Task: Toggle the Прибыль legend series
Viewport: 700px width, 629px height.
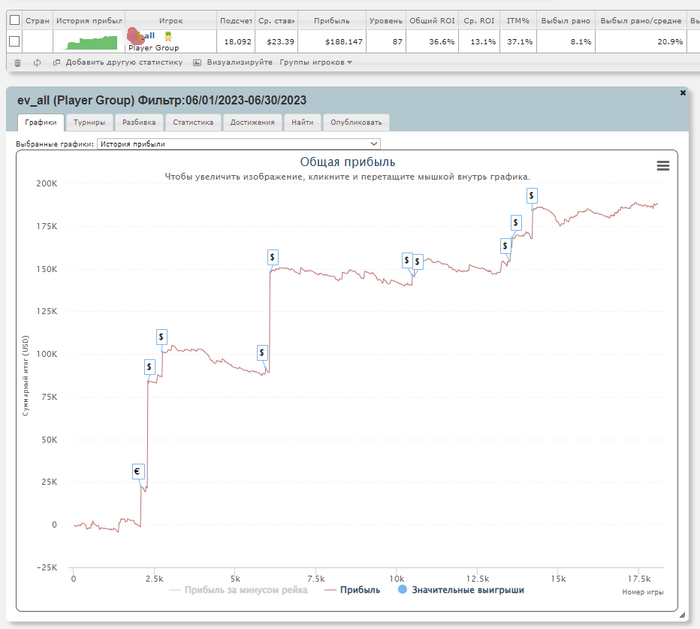Action: coord(353,590)
